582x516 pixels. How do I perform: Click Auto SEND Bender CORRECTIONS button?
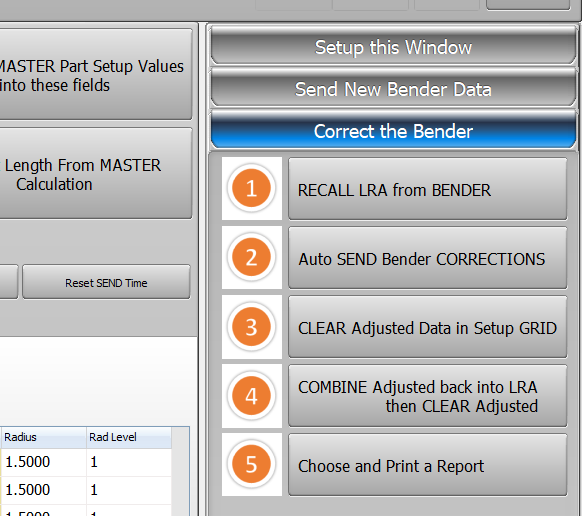coord(428,258)
